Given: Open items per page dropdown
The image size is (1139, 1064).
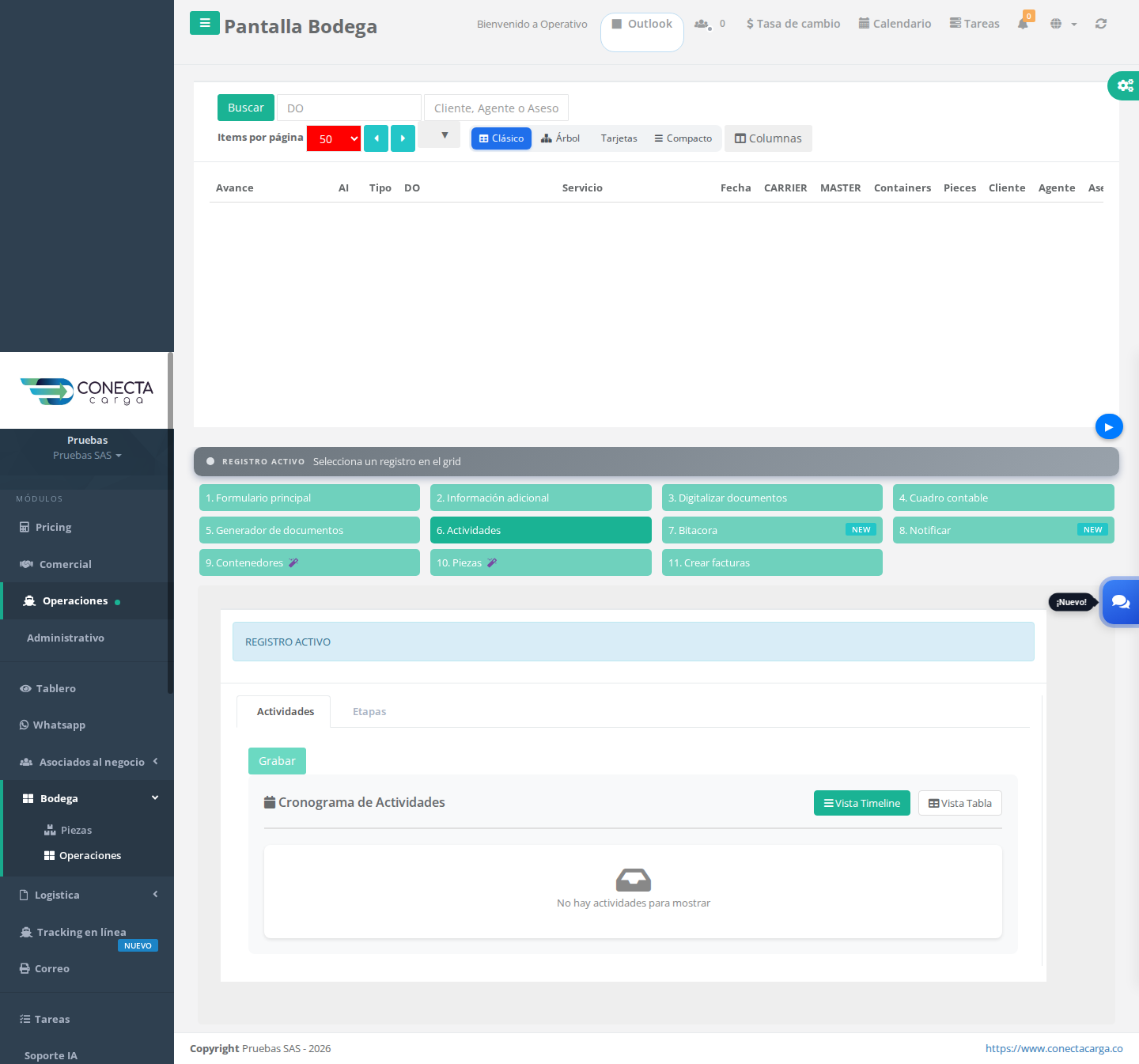Looking at the screenshot, I should 334,138.
